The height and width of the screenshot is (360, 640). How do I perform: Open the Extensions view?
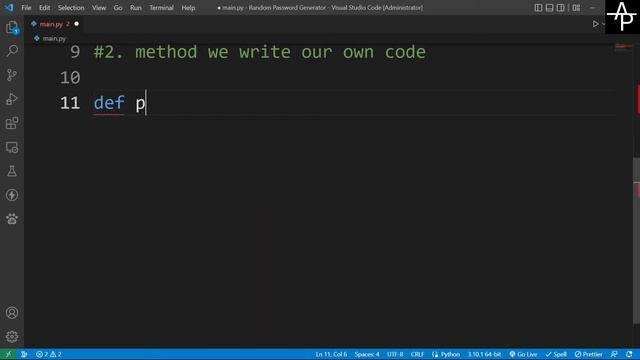click(x=12, y=123)
